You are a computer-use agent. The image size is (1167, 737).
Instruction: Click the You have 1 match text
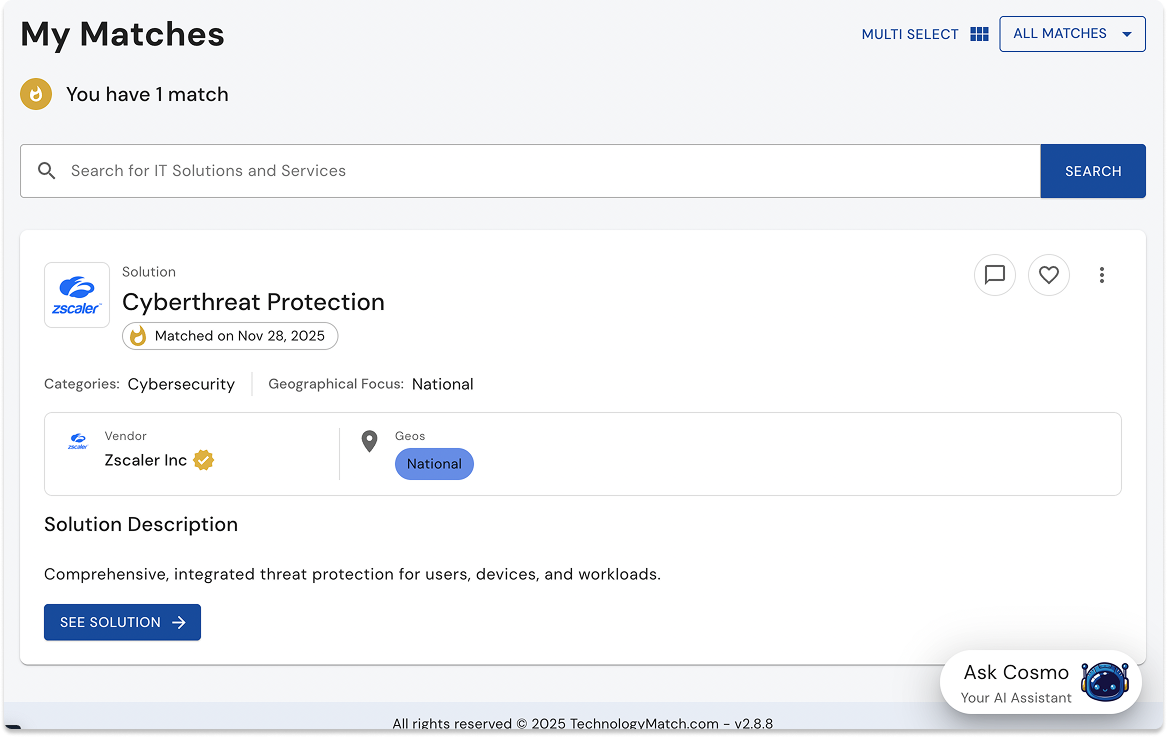(147, 95)
